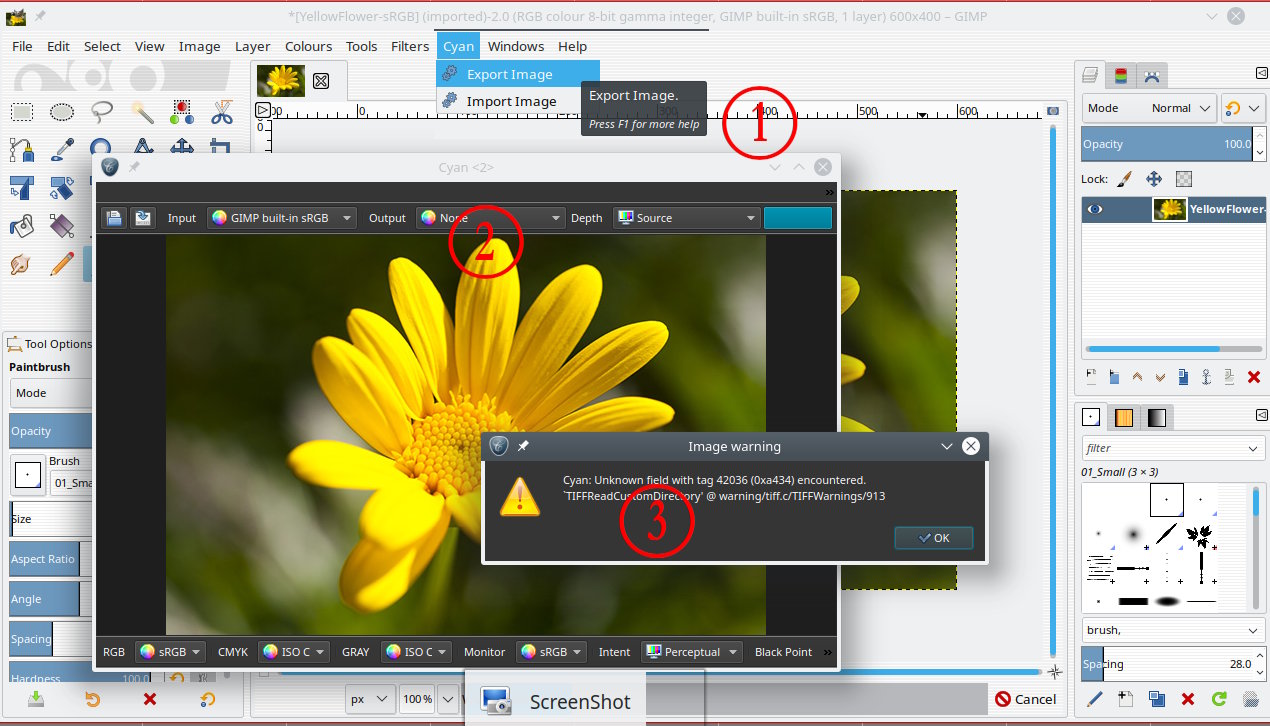Delete the layer with red X icon
1270x726 pixels.
coord(1254,377)
